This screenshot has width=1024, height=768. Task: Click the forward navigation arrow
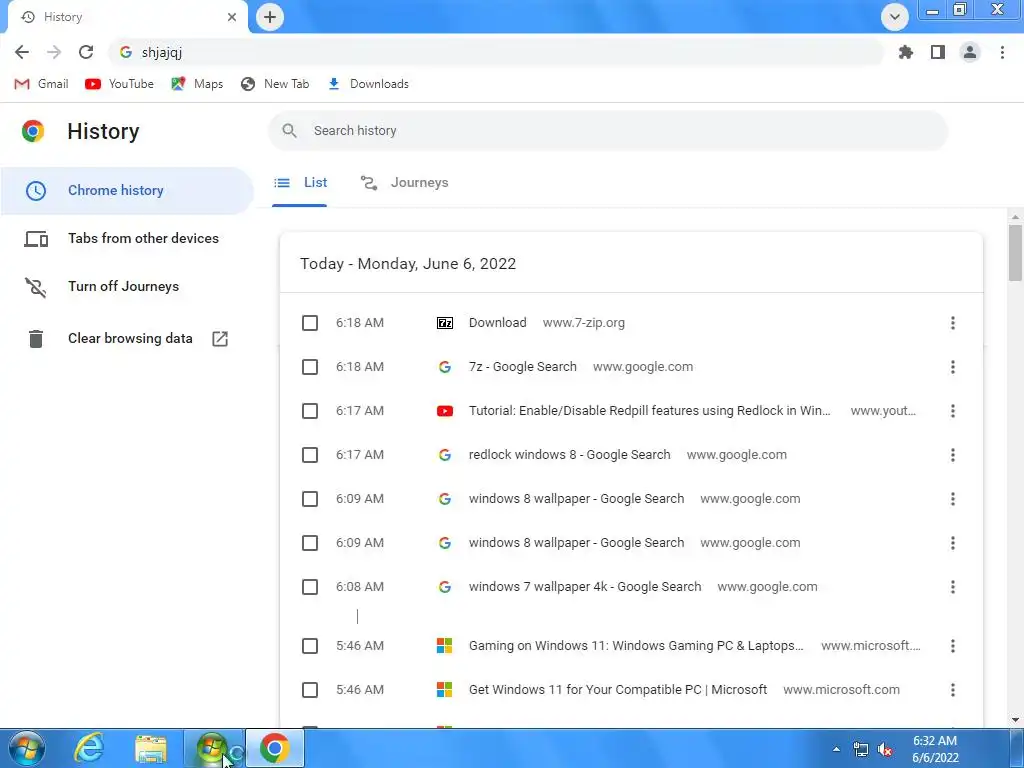point(54,52)
